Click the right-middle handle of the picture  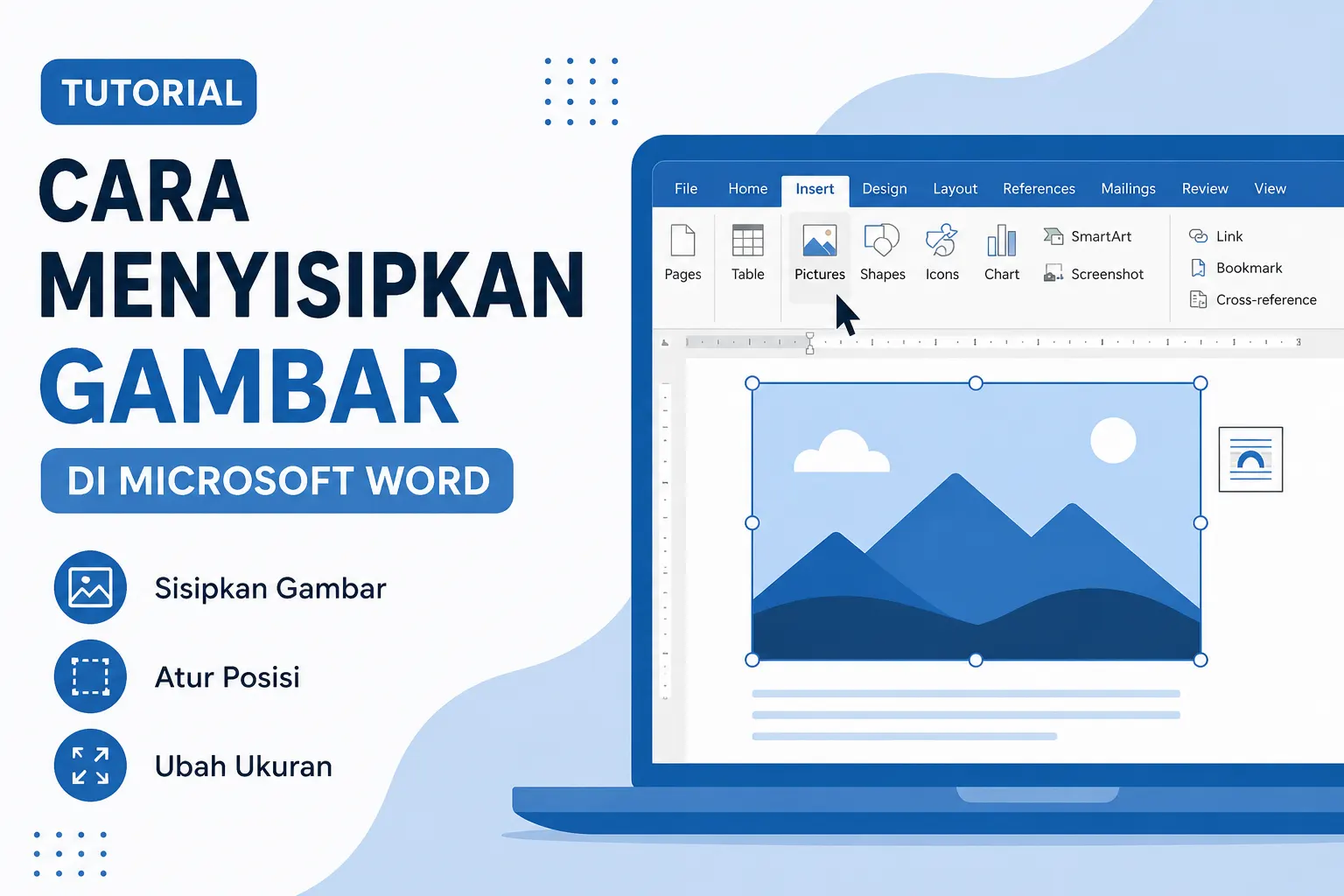(1200, 522)
